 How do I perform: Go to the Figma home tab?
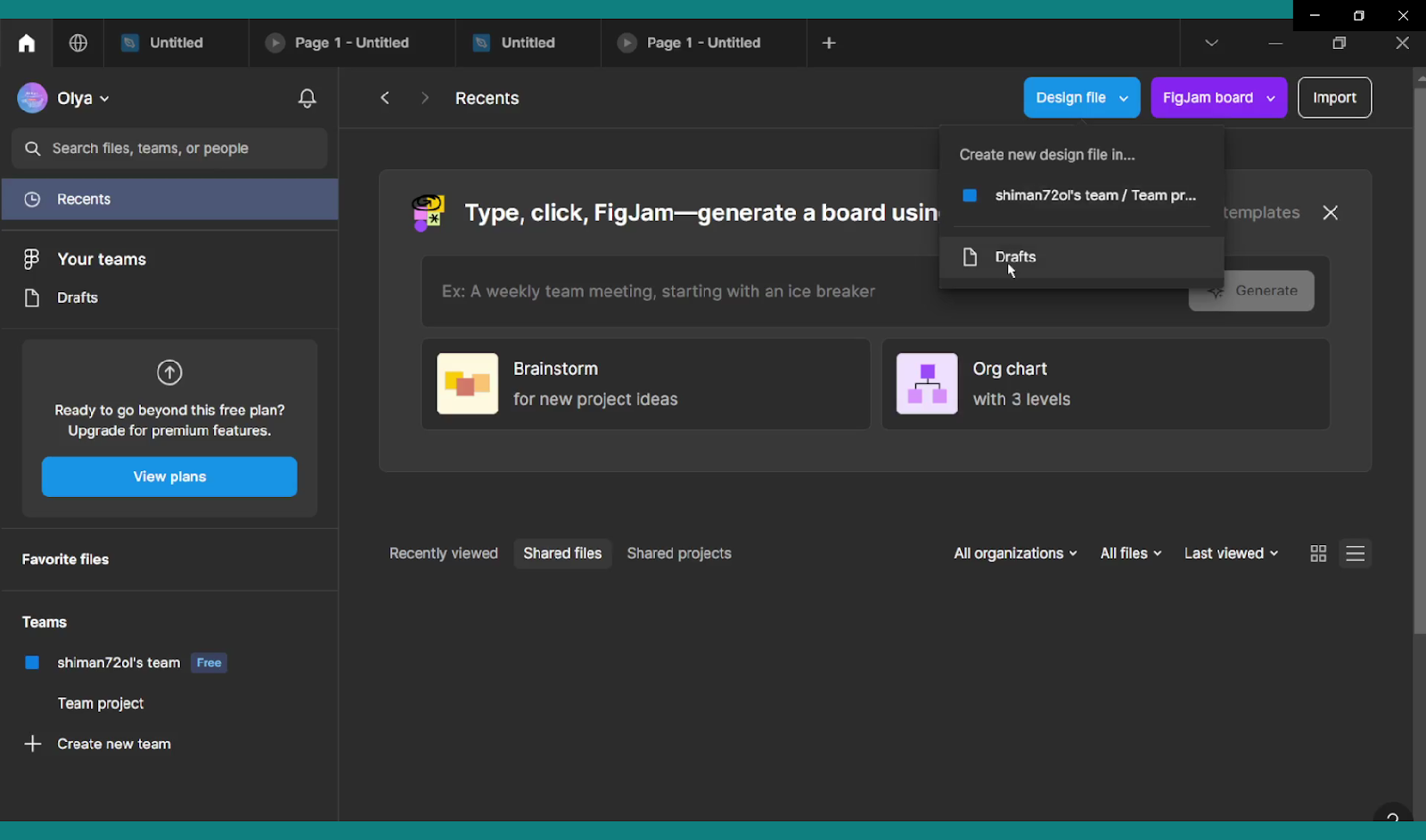(27, 43)
